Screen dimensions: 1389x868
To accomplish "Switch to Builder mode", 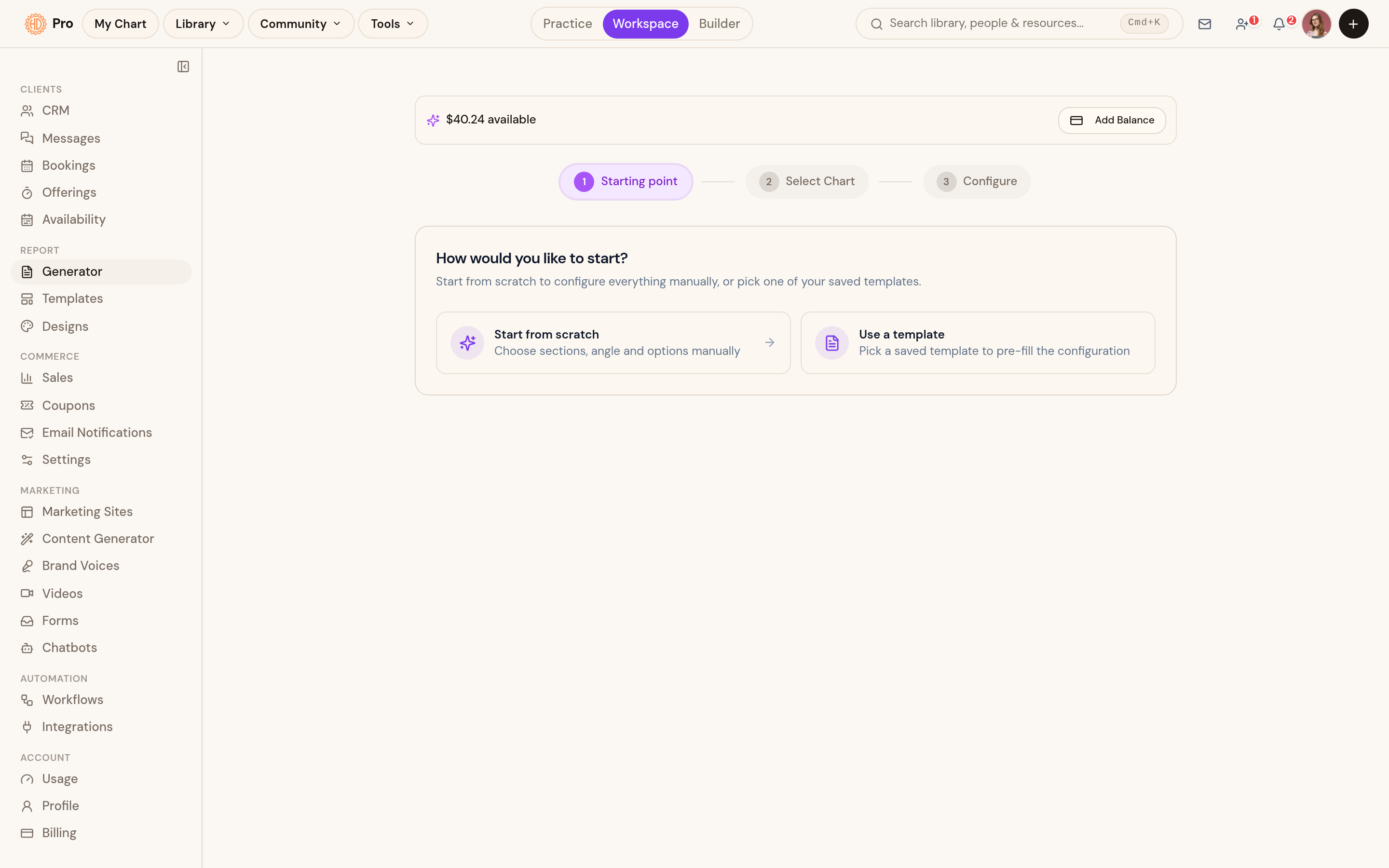I will (x=719, y=24).
